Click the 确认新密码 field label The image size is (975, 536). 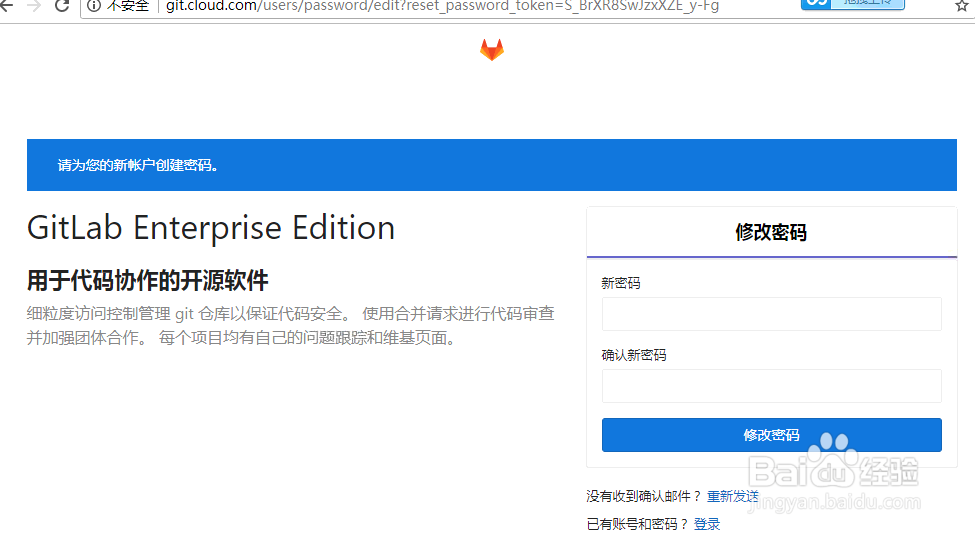point(634,355)
